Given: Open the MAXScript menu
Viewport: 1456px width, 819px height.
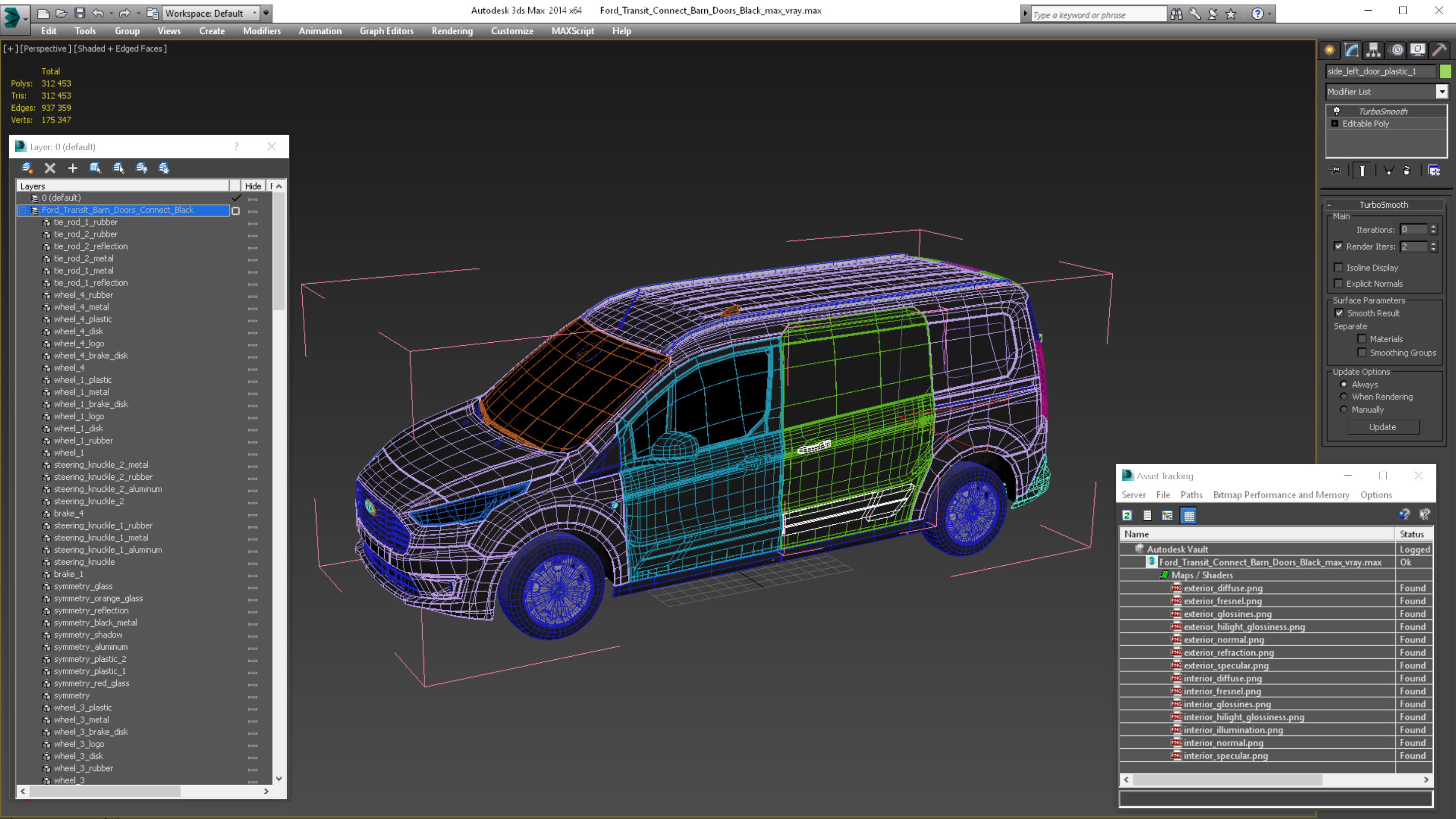Looking at the screenshot, I should point(573,31).
